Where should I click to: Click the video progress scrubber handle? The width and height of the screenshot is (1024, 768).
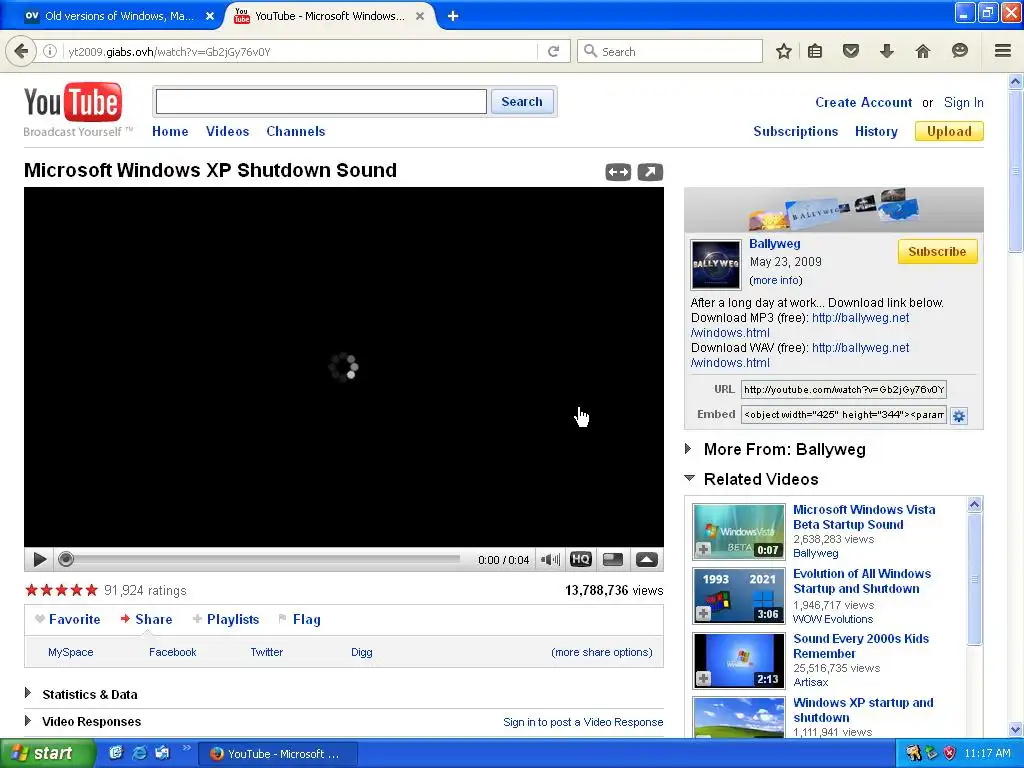click(65, 559)
